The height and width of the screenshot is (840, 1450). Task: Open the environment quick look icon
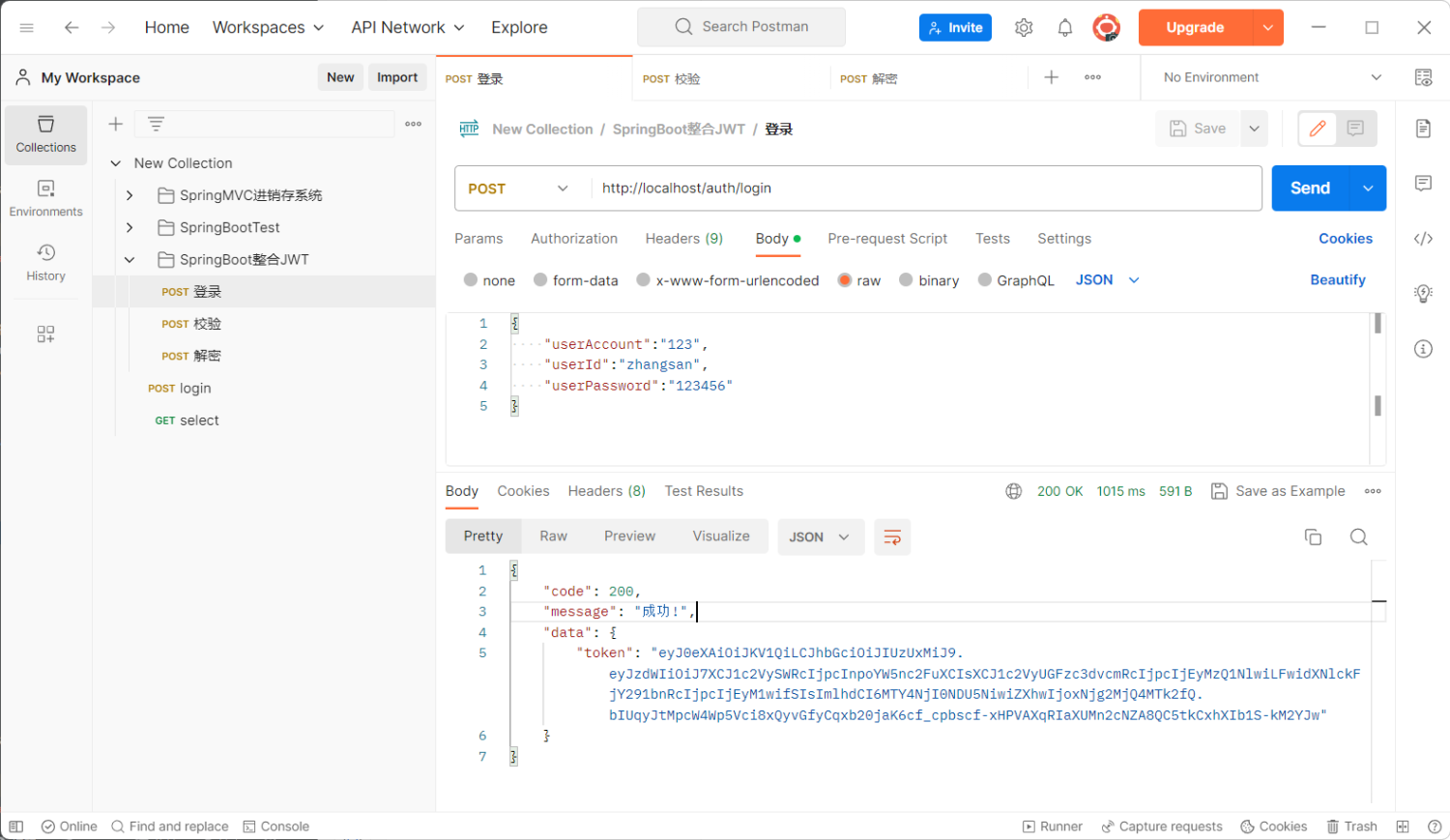point(1423,77)
